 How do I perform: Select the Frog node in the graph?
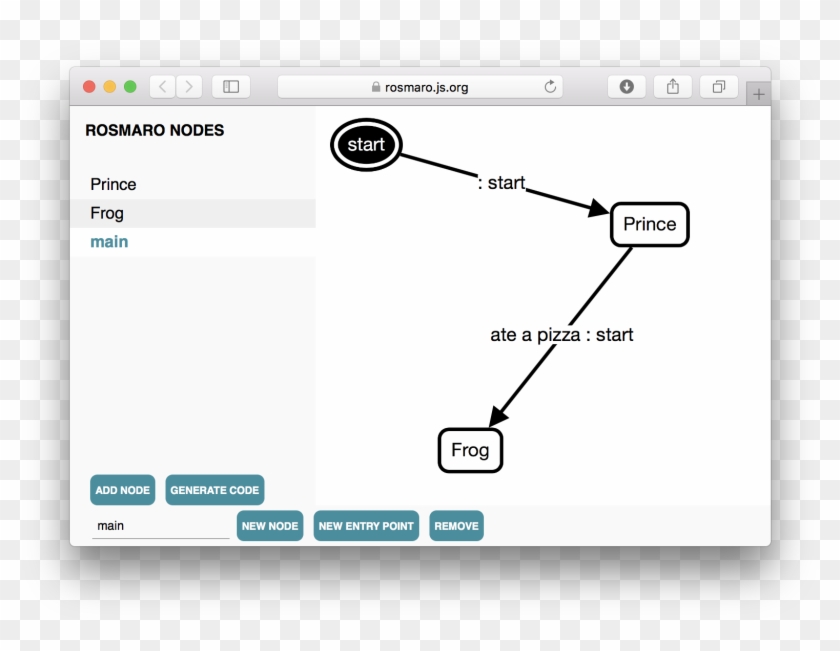click(x=470, y=450)
